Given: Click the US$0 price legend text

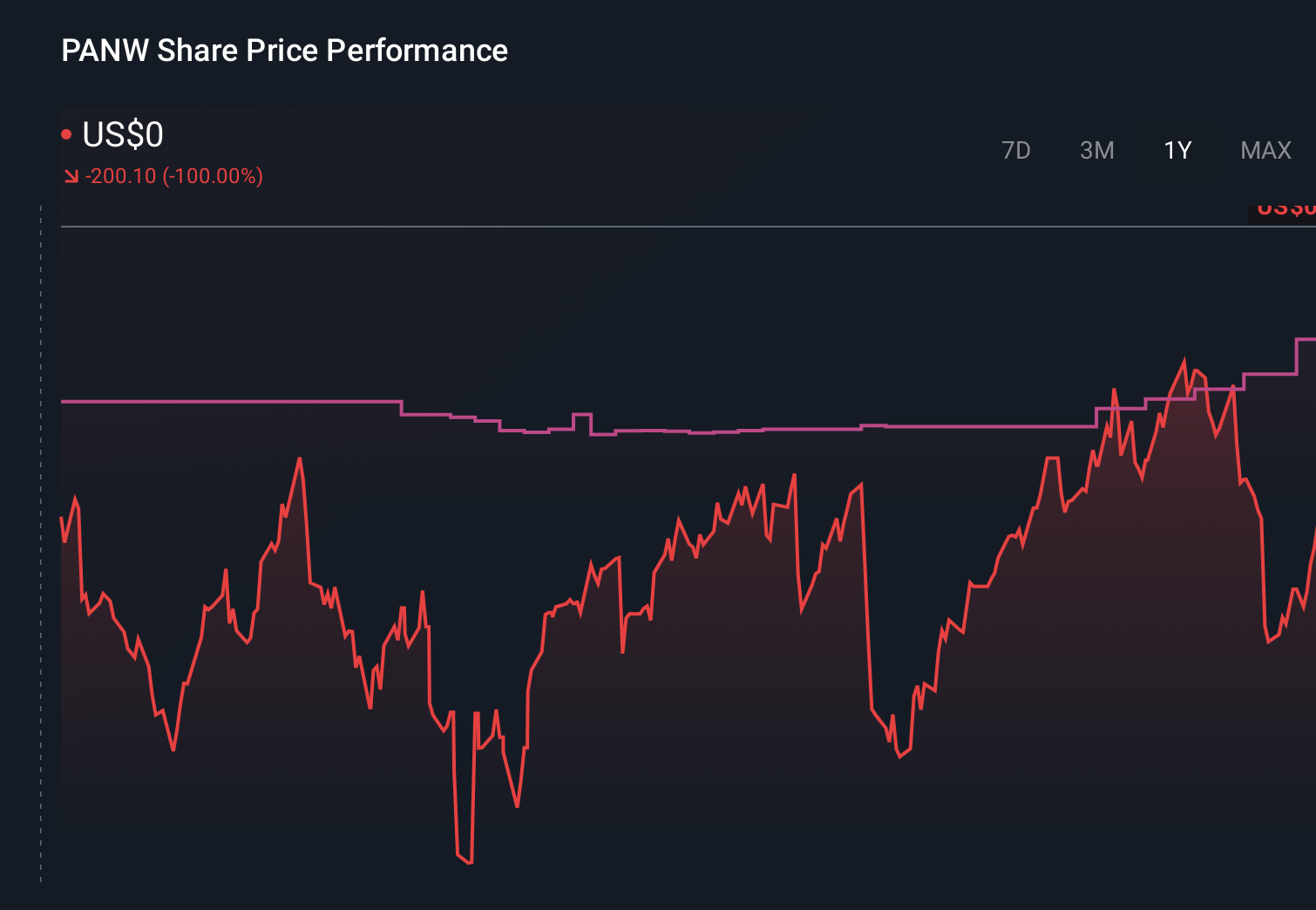Looking at the screenshot, I should [122, 135].
